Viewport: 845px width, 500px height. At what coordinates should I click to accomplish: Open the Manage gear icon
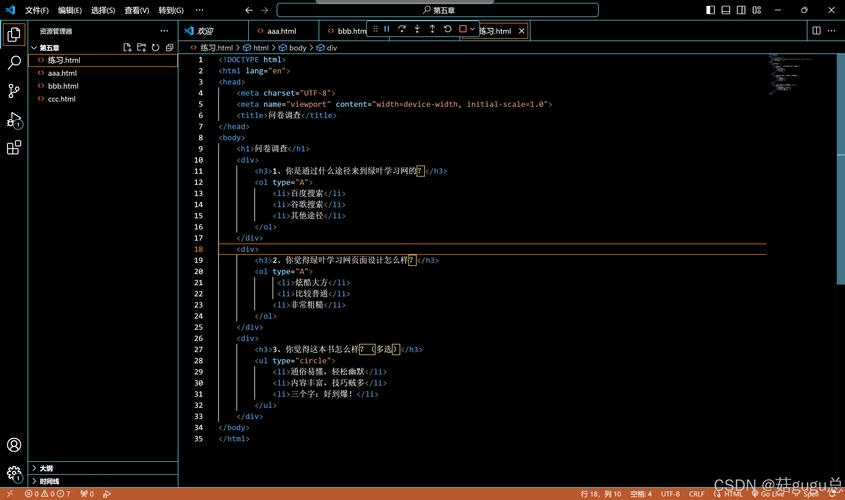(14, 473)
